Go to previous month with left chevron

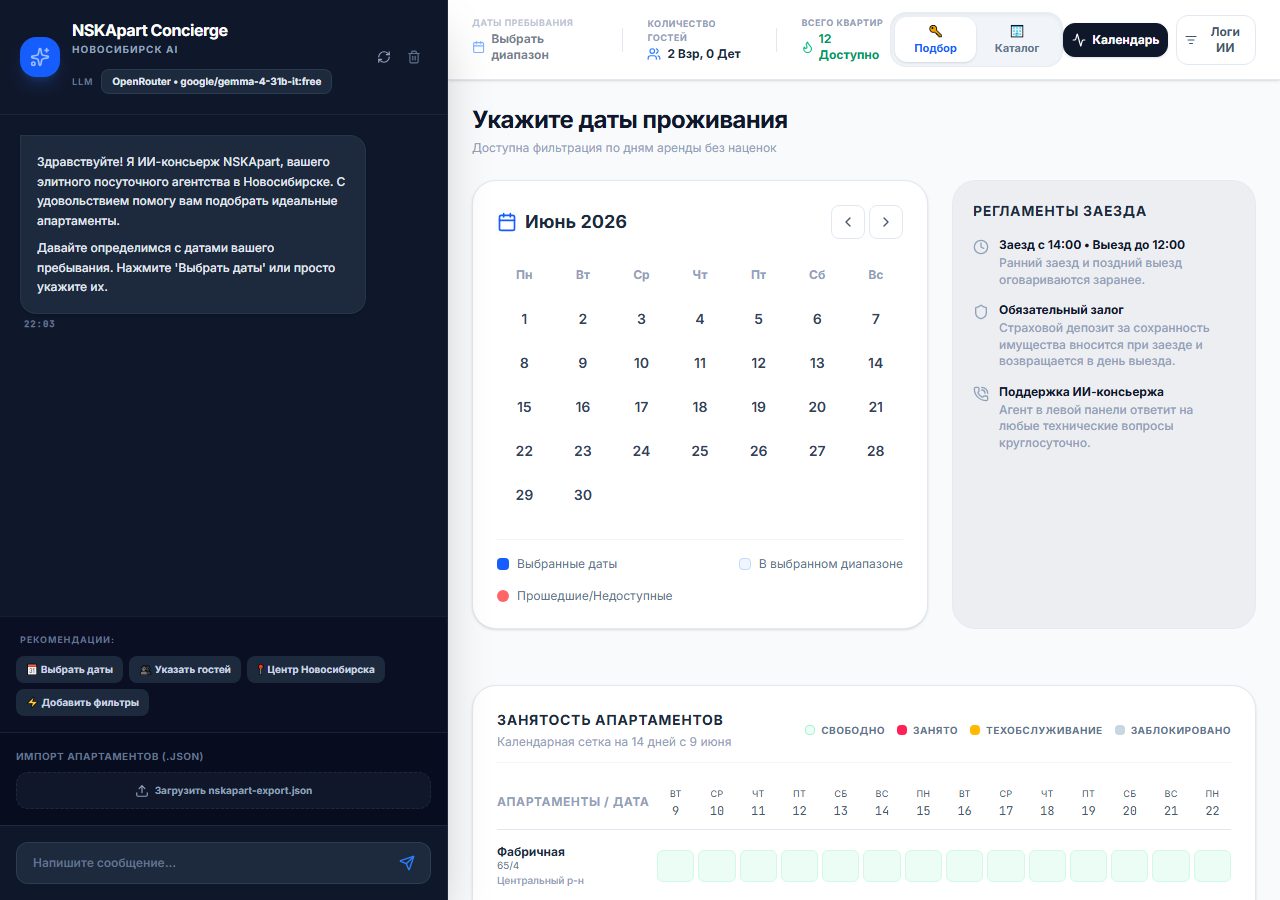coord(848,222)
